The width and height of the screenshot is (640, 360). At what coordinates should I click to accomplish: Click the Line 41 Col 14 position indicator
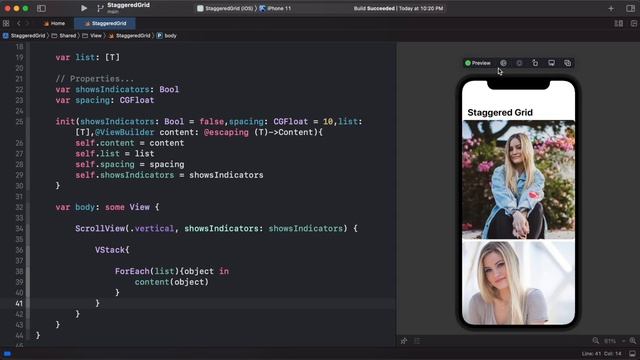(x=601, y=353)
